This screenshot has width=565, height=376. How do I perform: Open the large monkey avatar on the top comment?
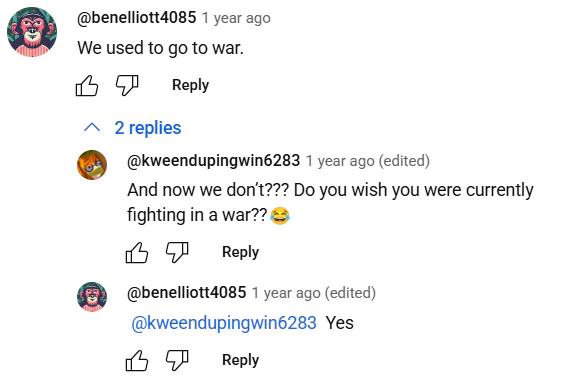click(x=32, y=32)
